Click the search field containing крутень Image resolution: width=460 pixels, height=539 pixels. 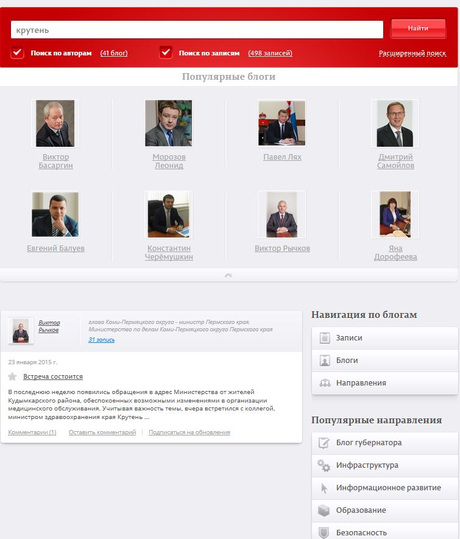coord(197,30)
